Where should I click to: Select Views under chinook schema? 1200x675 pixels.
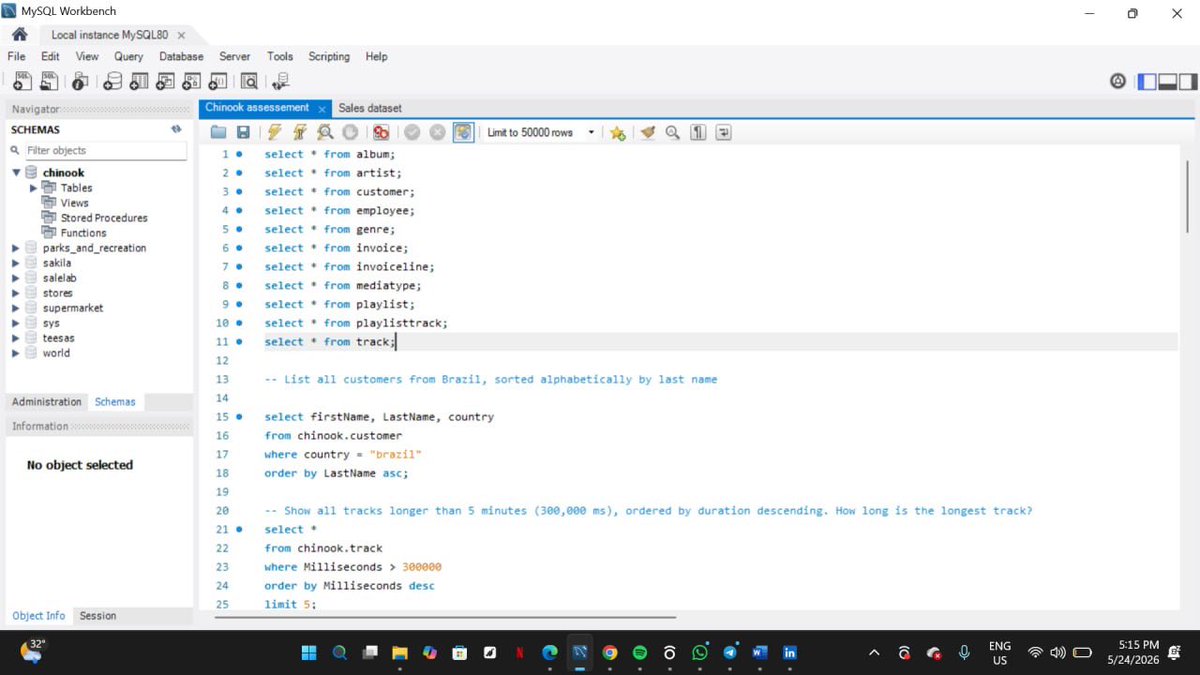point(74,203)
